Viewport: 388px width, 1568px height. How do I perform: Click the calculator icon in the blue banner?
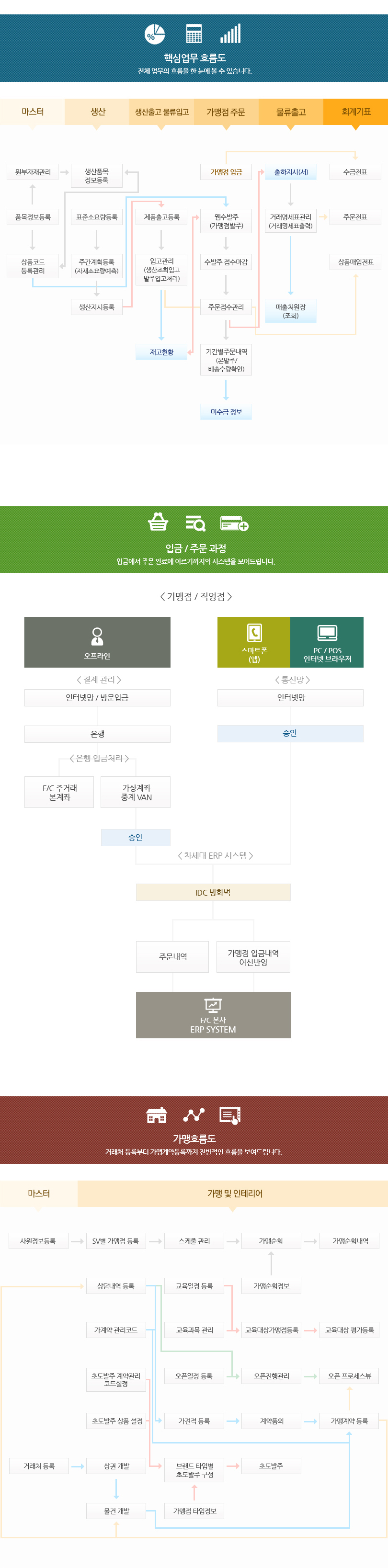point(194,34)
